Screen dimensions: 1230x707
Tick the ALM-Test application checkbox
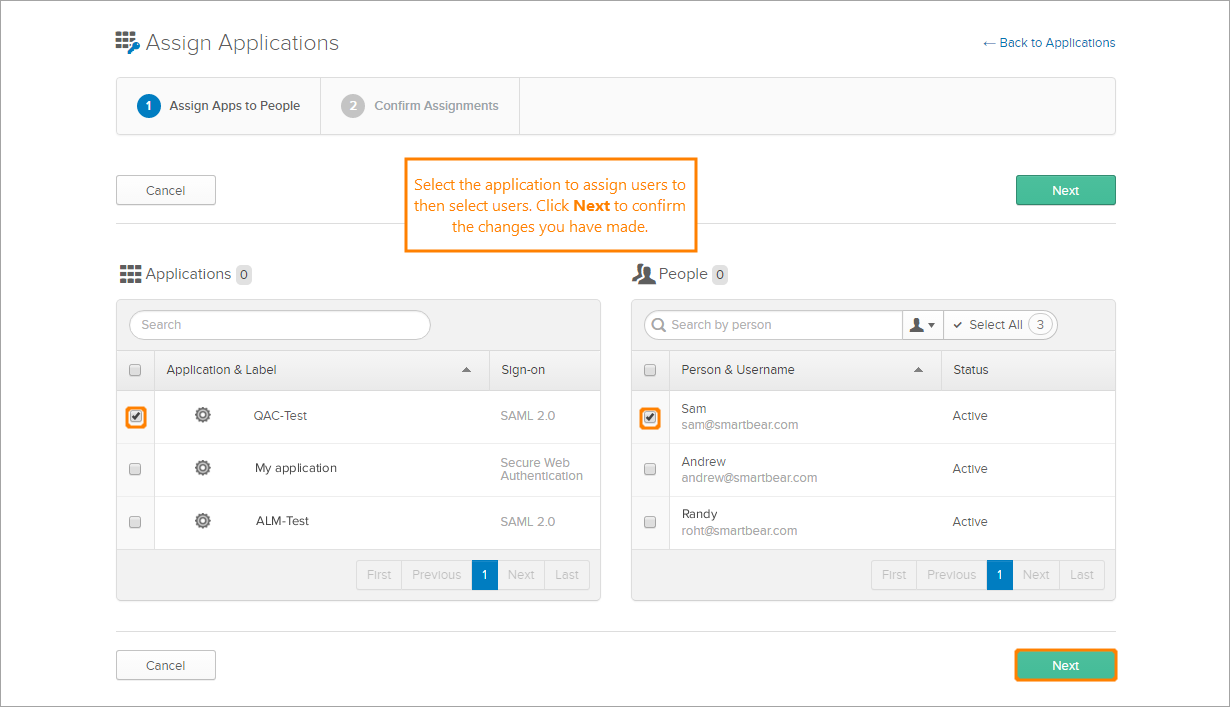(136, 522)
